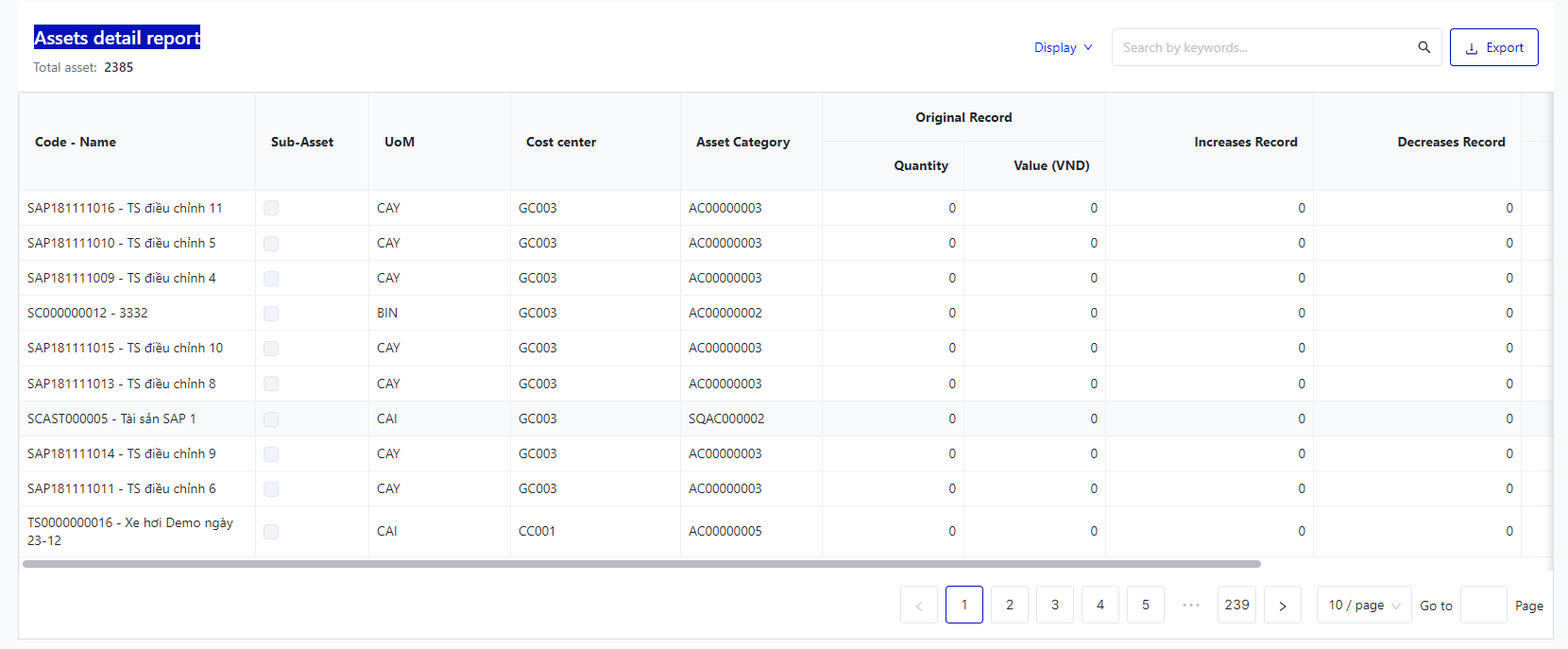Toggle Sub-Asset checkbox for TS0000000016 row

click(x=271, y=532)
